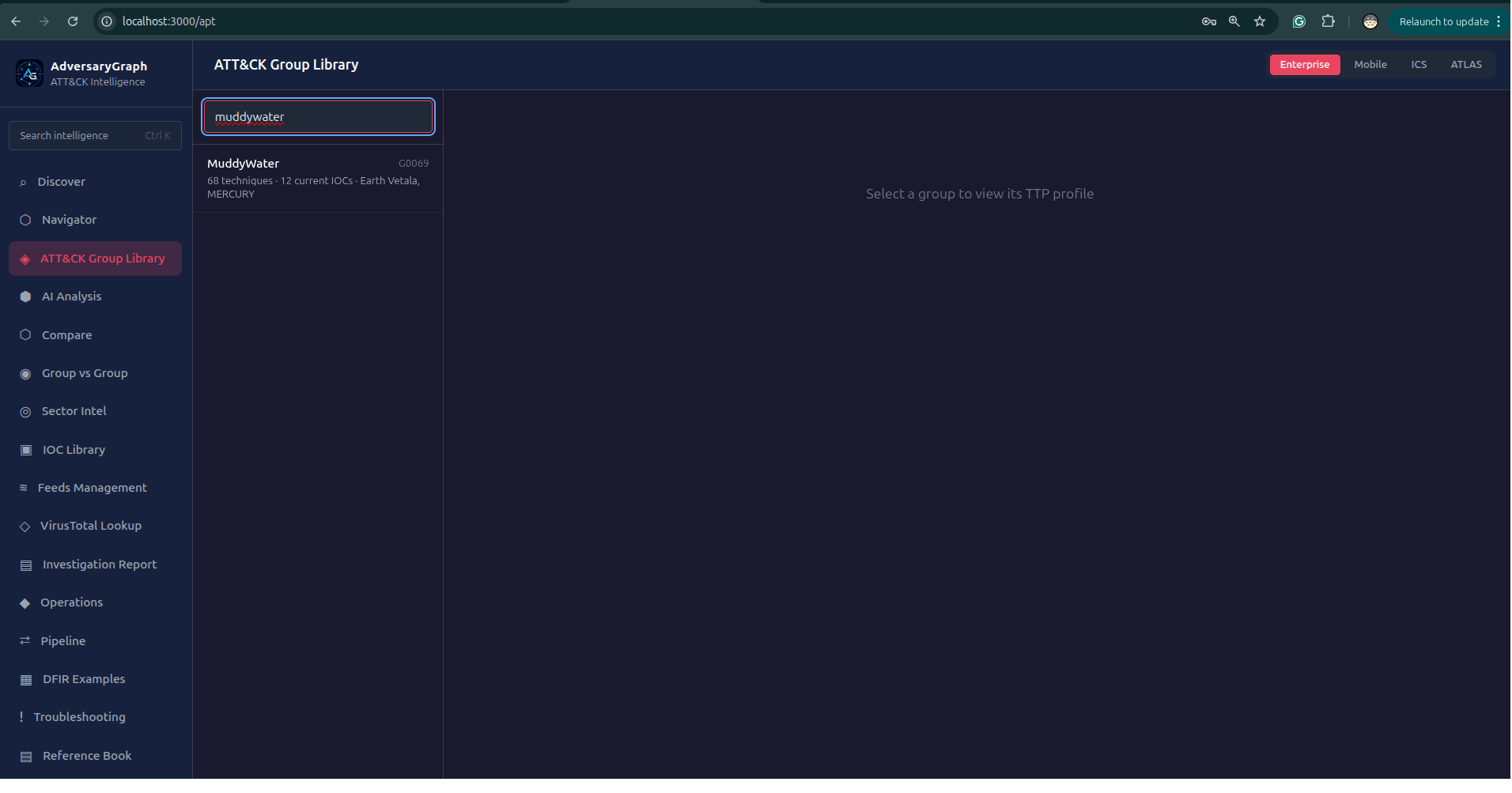
Task: Open the password key icon
Action: 1209,21
